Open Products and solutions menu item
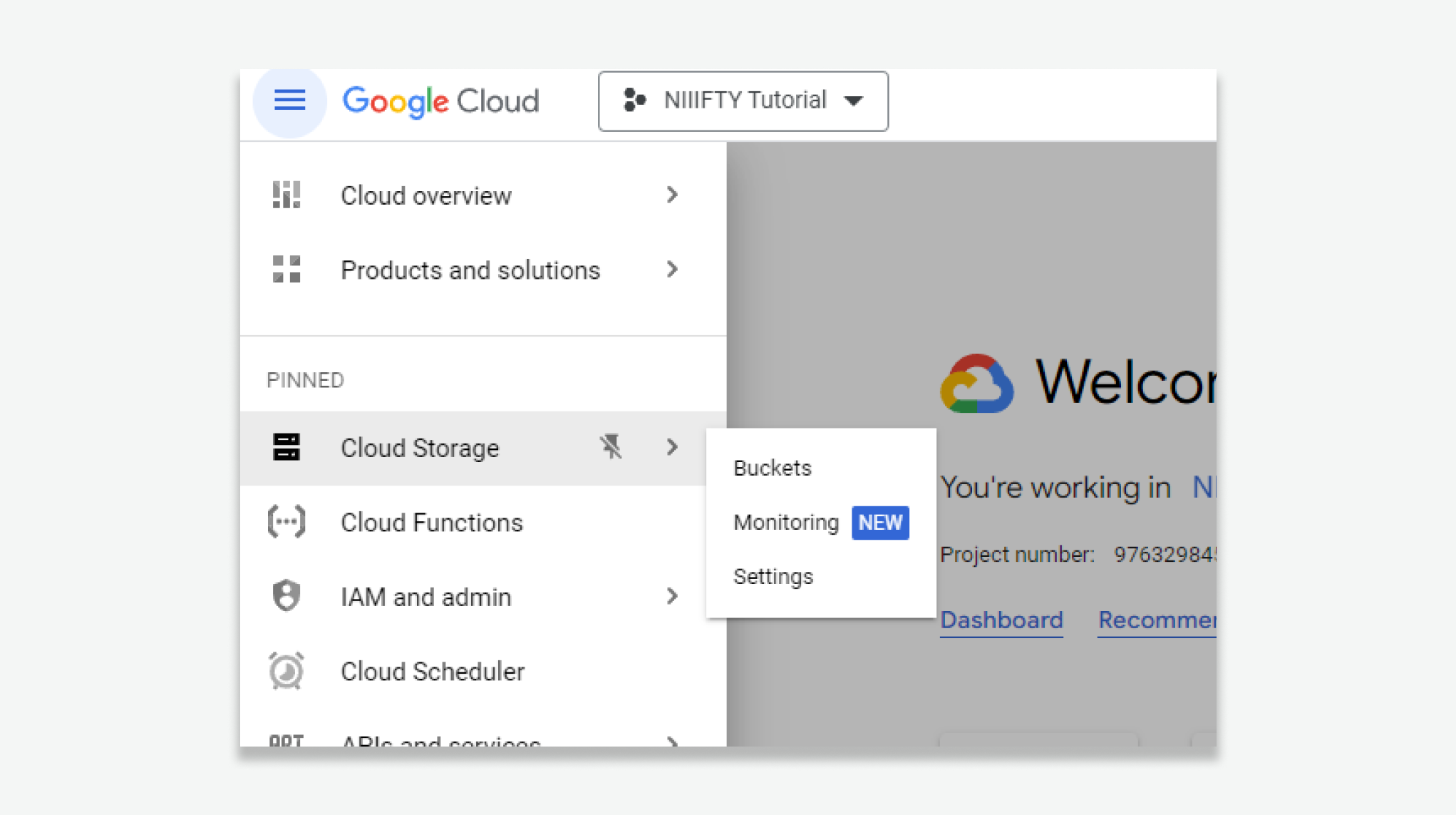Viewport: 1456px width, 815px height. coord(483,270)
